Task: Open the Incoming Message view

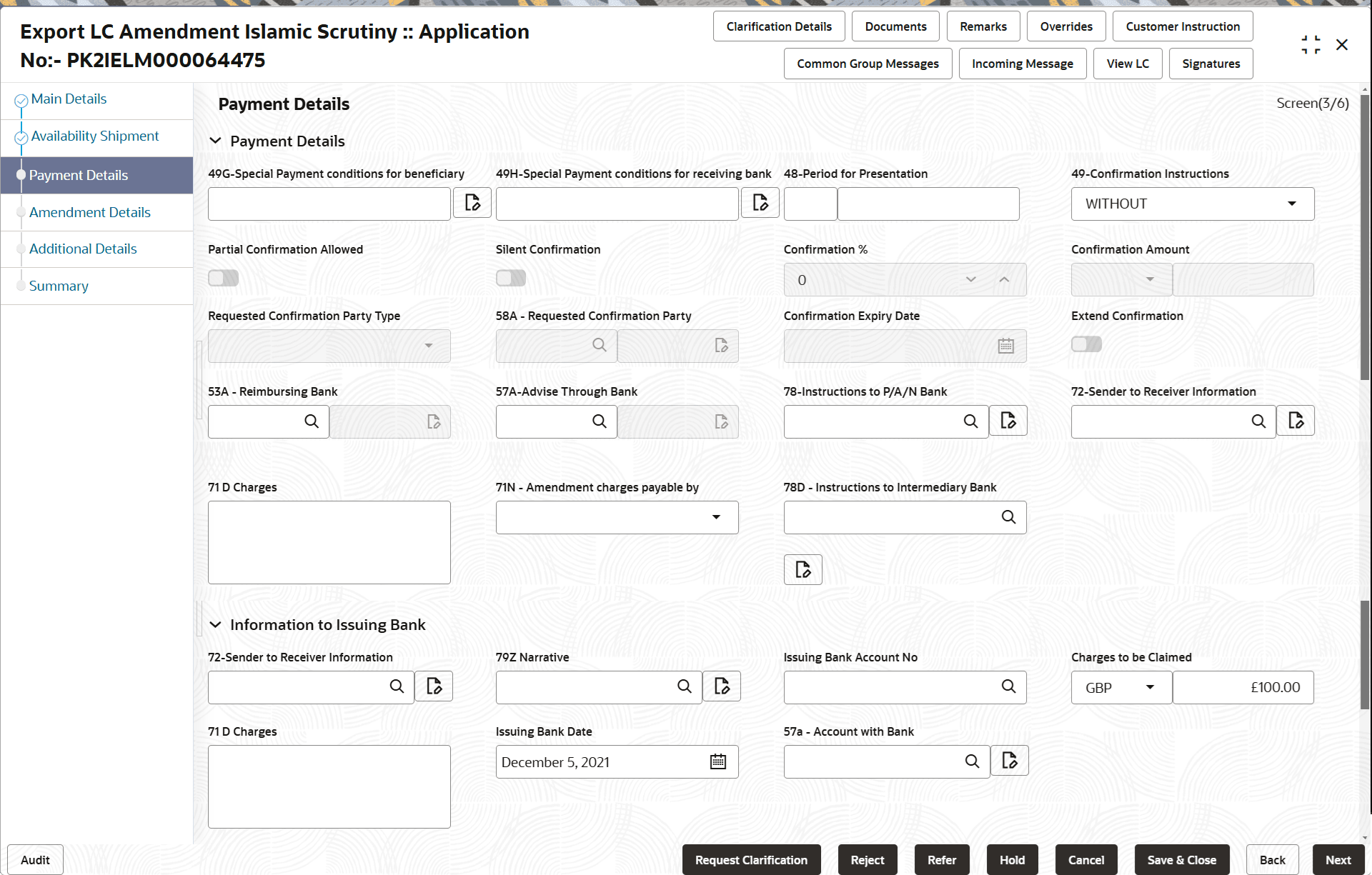Action: point(1022,63)
